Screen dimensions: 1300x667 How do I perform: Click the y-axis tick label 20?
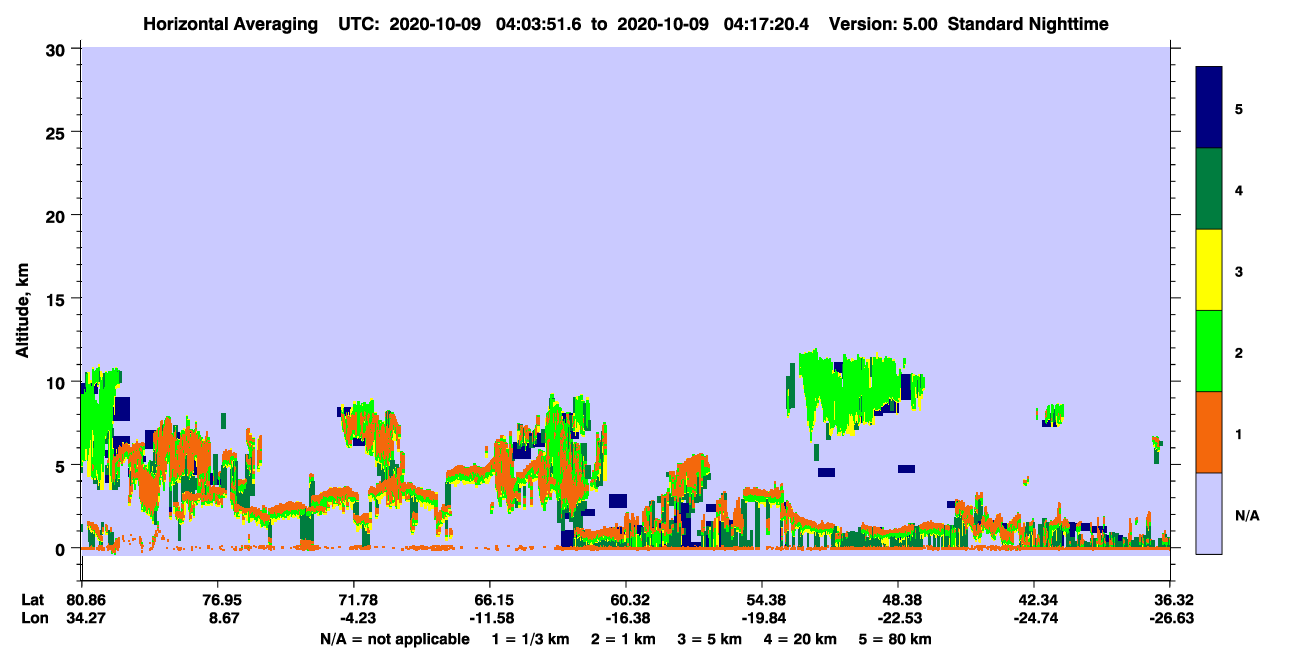point(58,215)
